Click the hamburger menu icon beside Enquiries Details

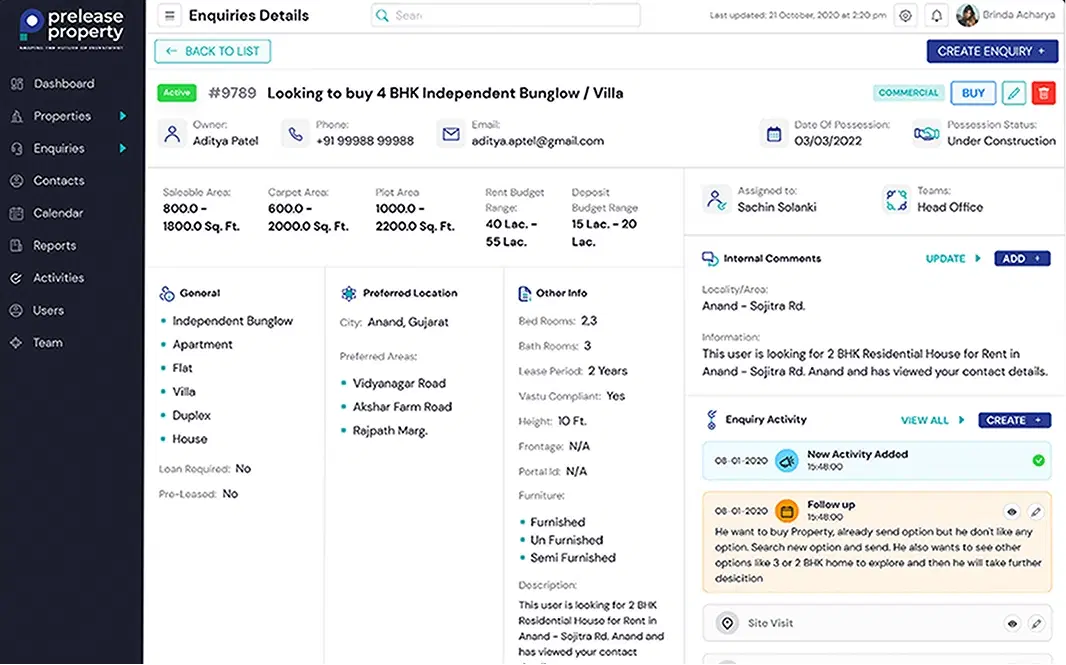pos(169,16)
